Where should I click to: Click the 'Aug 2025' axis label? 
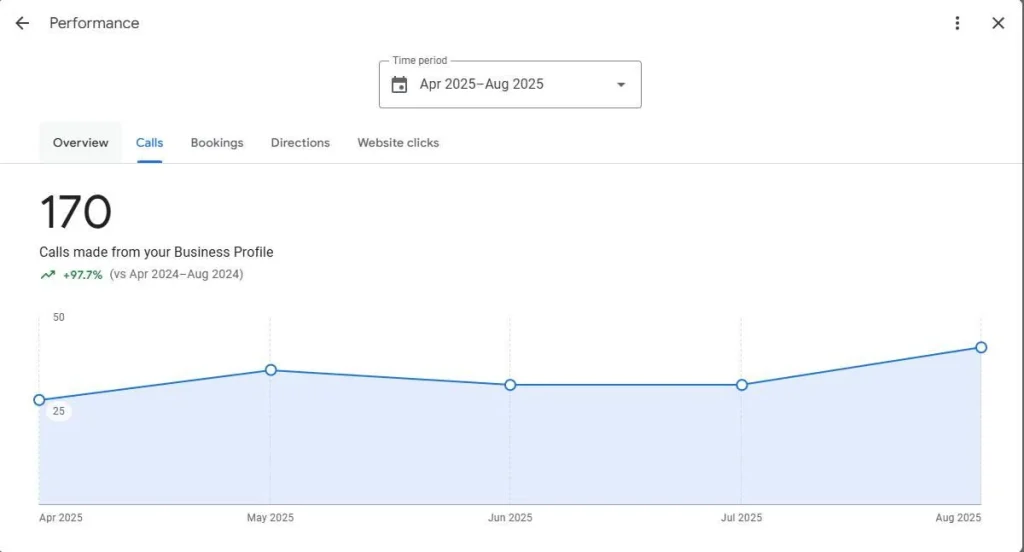958,518
